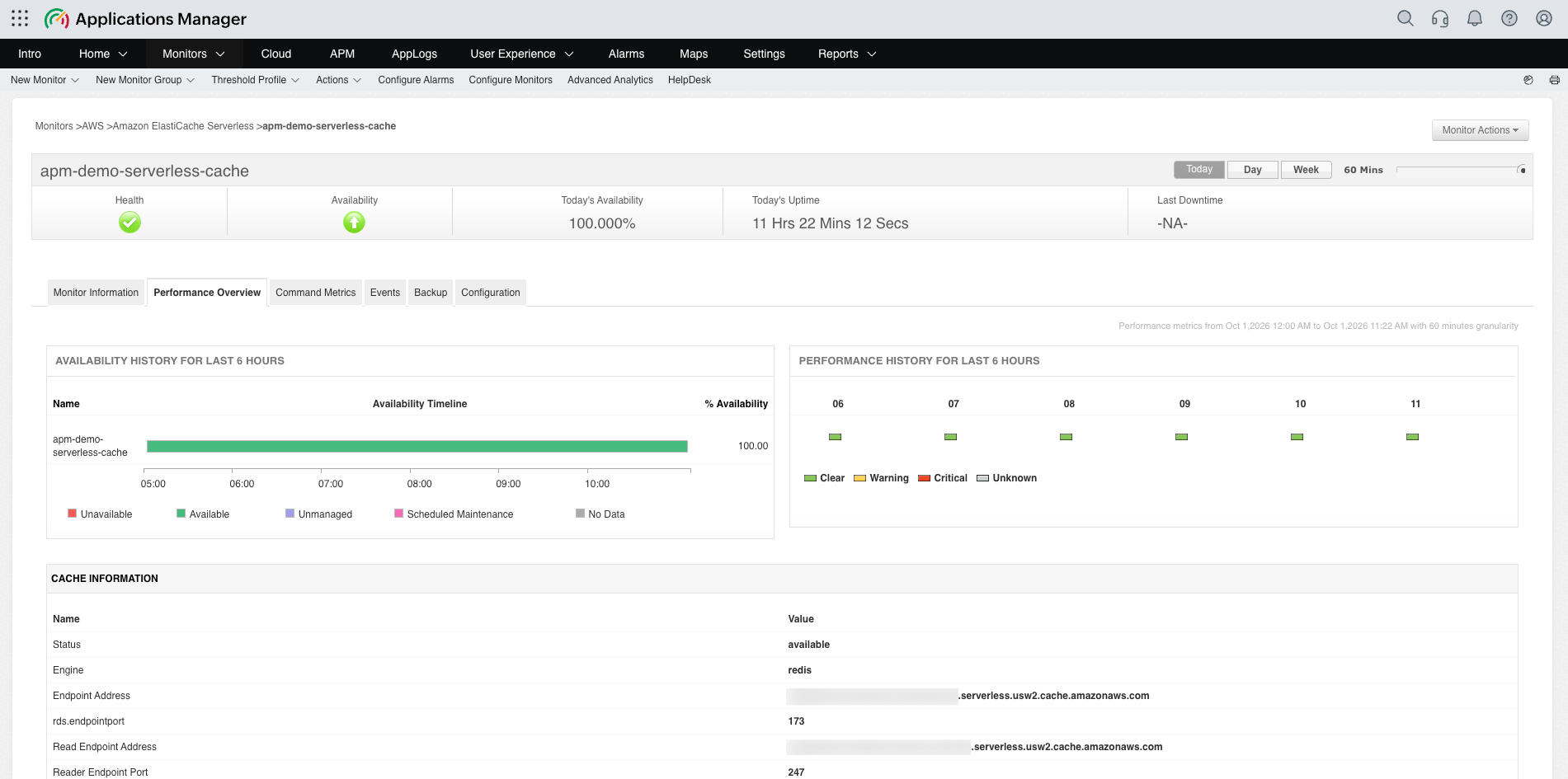Click the Unmanaged purple legend swatch

[x=290, y=514]
